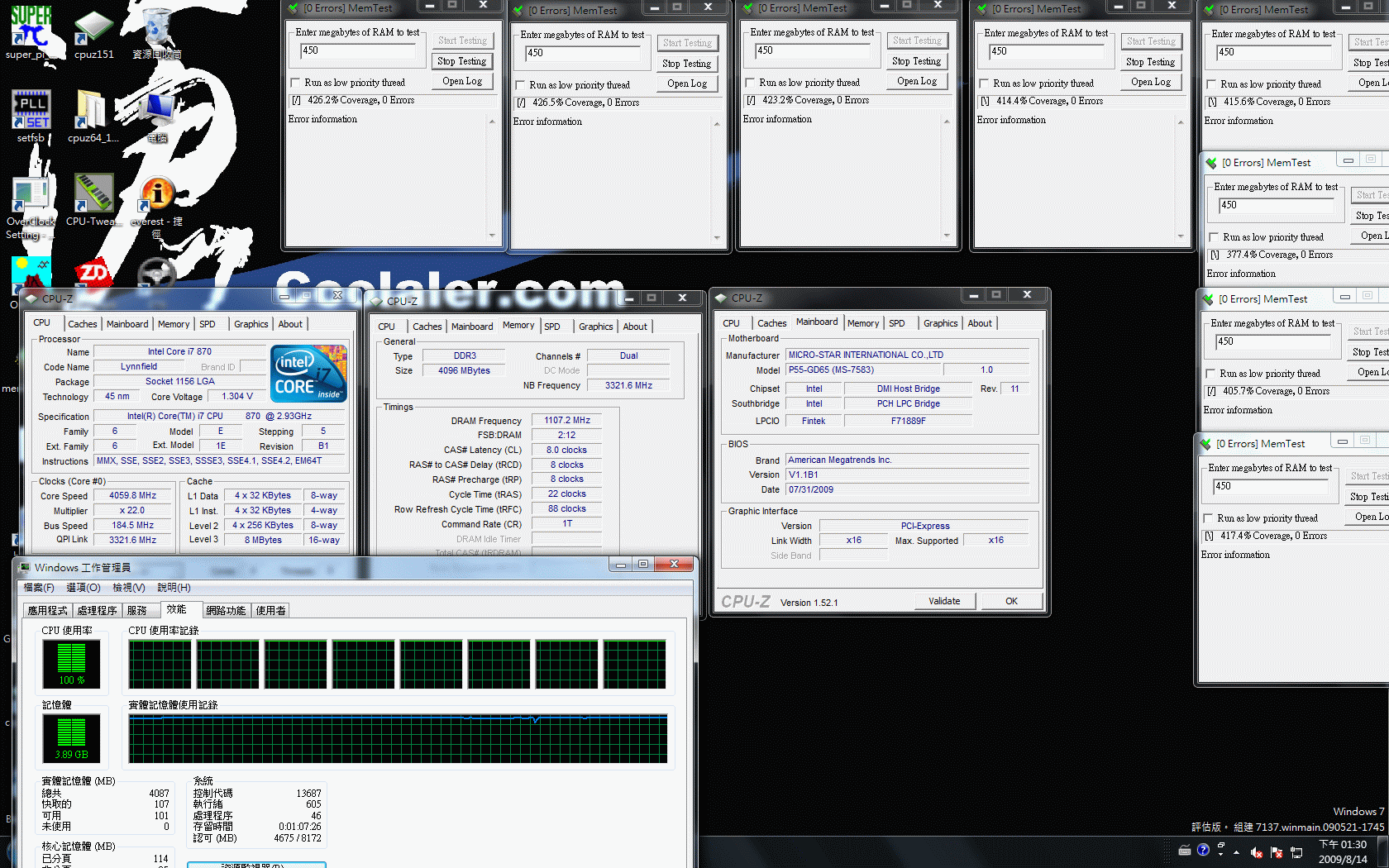Image resolution: width=1389 pixels, height=868 pixels.
Task: Click the RAM megabytes field in 414.4% MemTest
Action: coord(1046,51)
